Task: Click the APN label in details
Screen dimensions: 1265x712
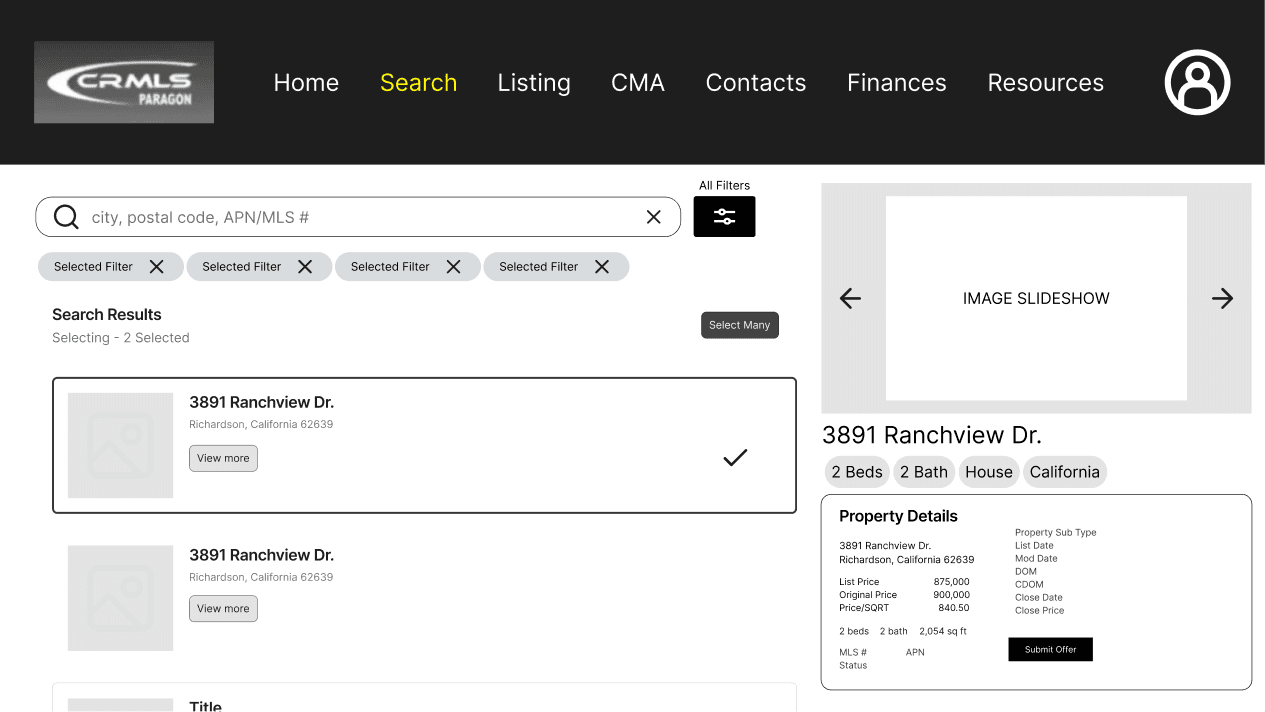Action: tap(915, 653)
